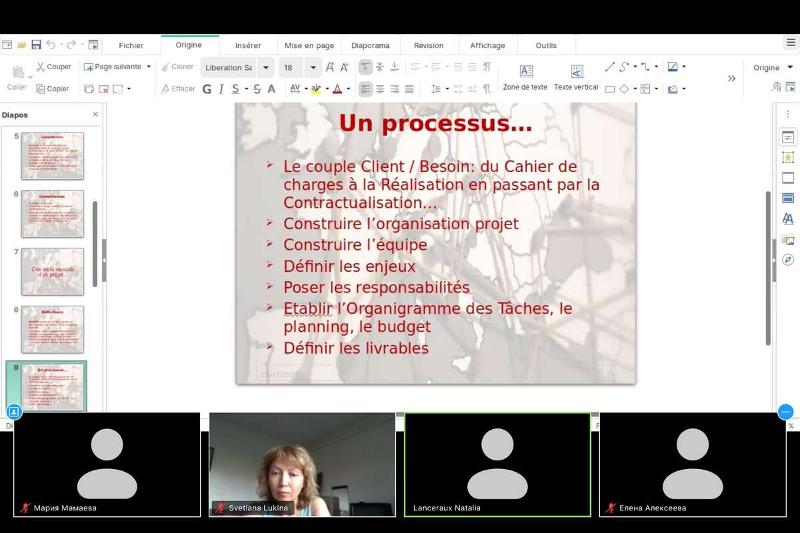This screenshot has height=533, width=800.
Task: Toggle strikethrough text formatting
Action: 257,89
